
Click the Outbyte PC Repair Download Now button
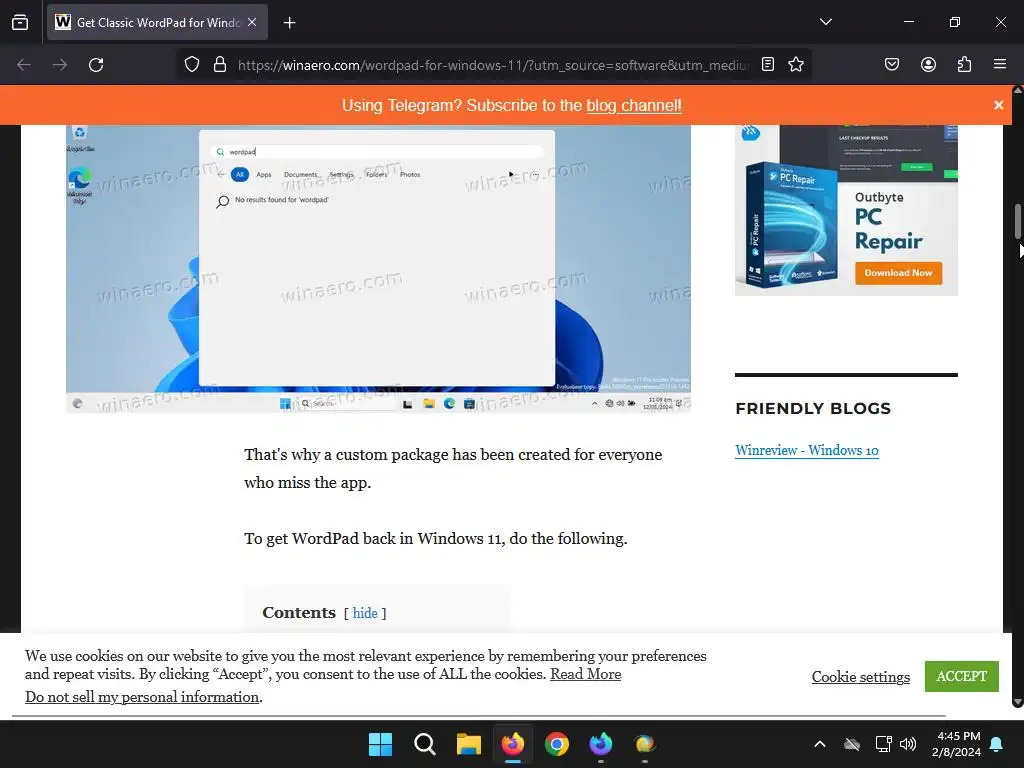[x=898, y=273]
